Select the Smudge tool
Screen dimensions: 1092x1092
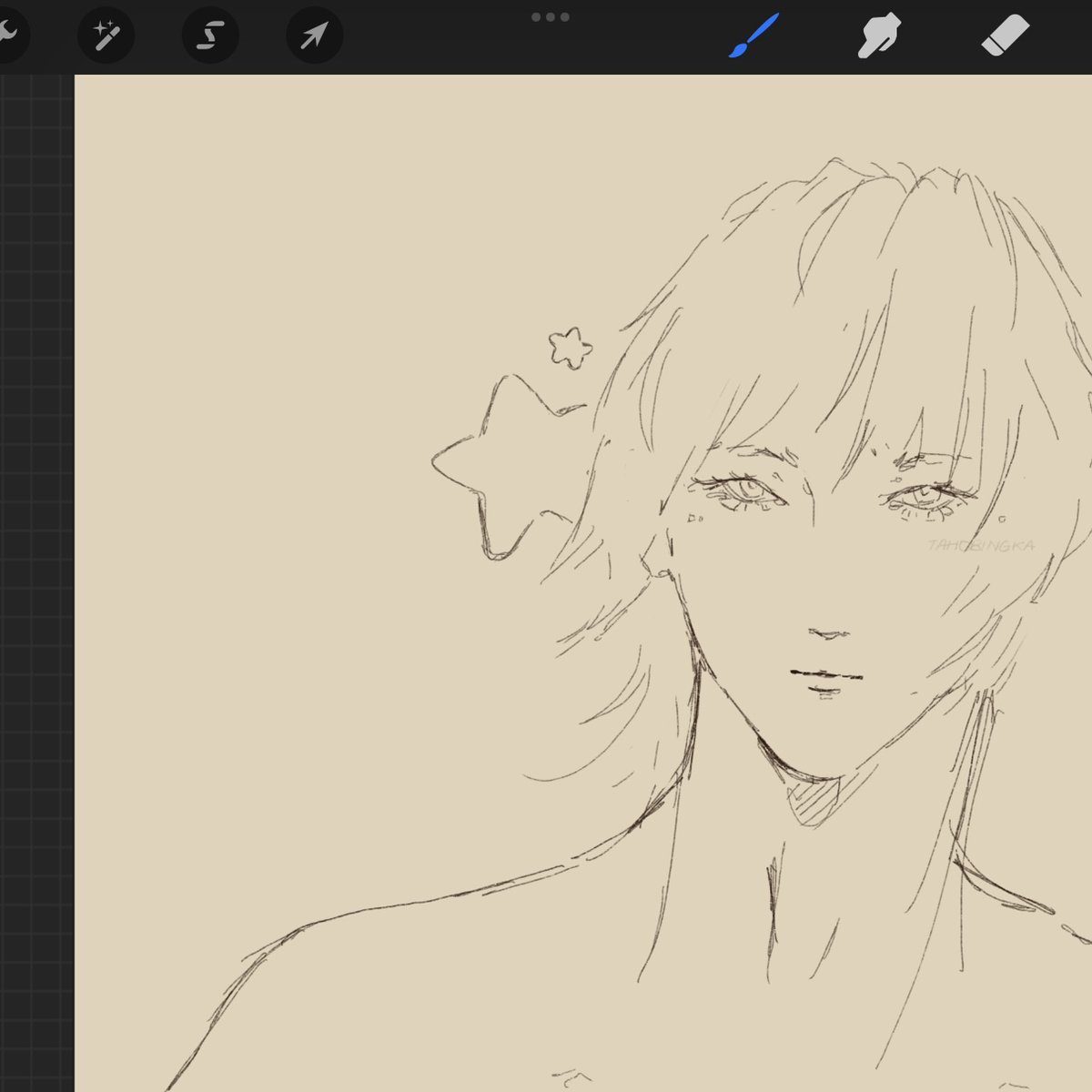[879, 35]
